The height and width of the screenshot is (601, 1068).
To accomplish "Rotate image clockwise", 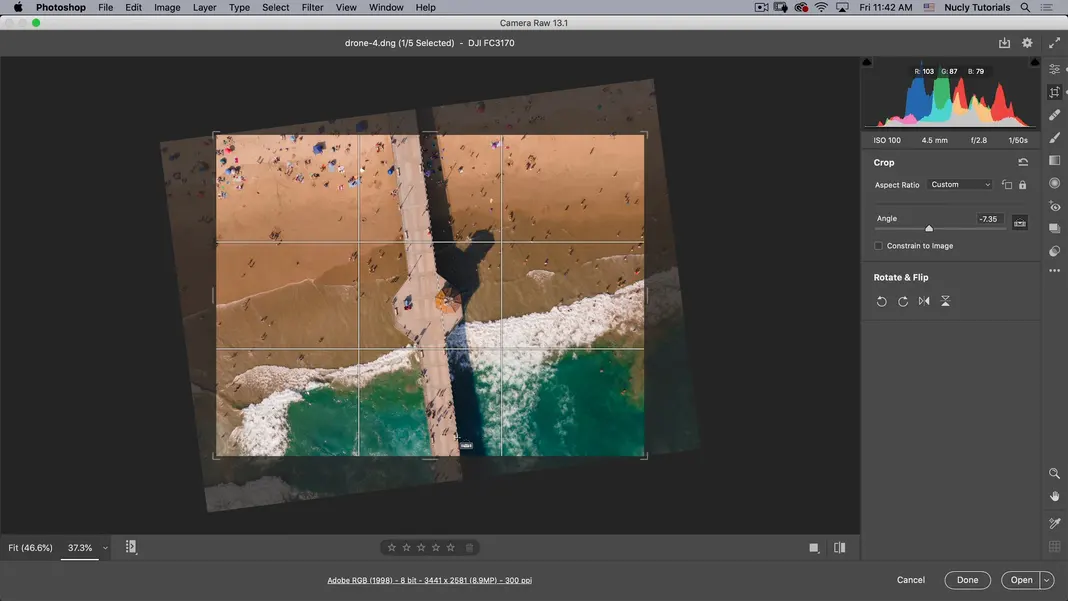I will (902, 301).
